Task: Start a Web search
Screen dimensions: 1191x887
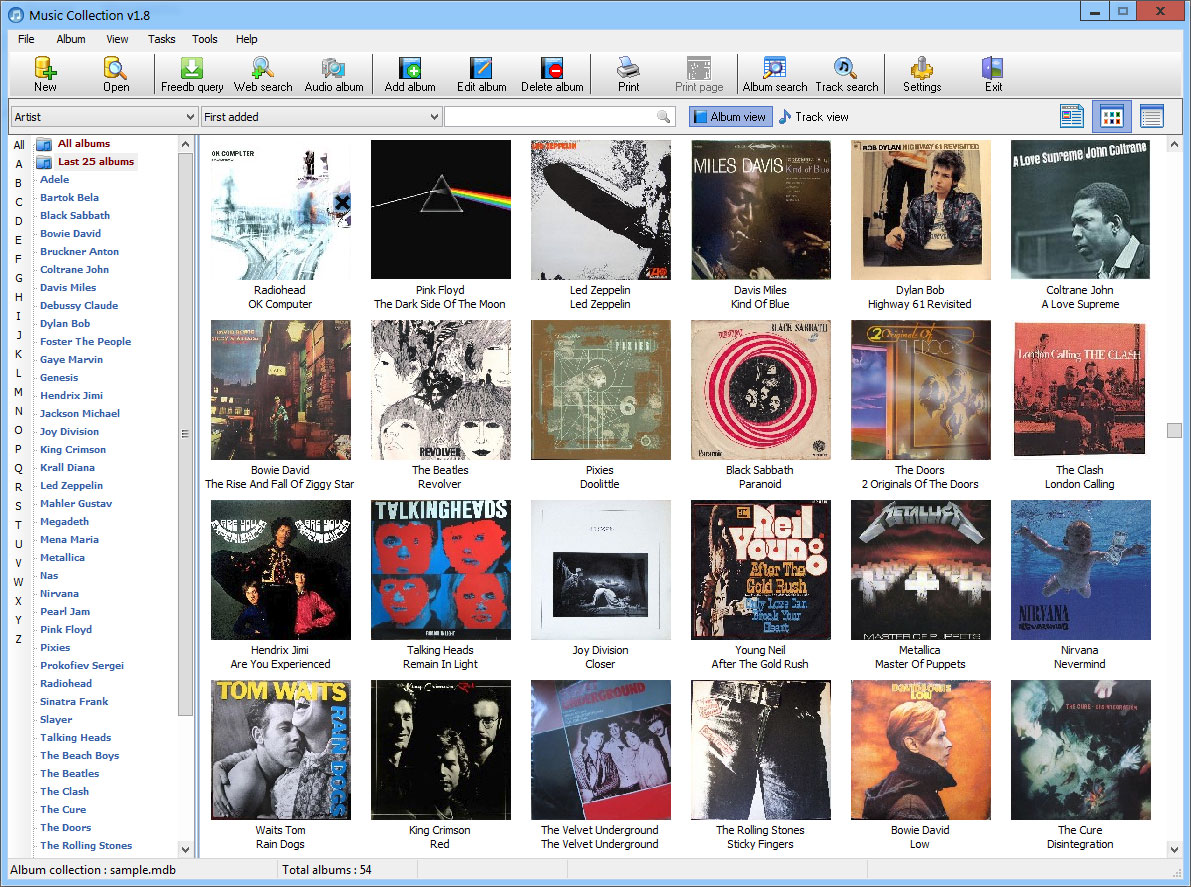Action: click(x=263, y=74)
